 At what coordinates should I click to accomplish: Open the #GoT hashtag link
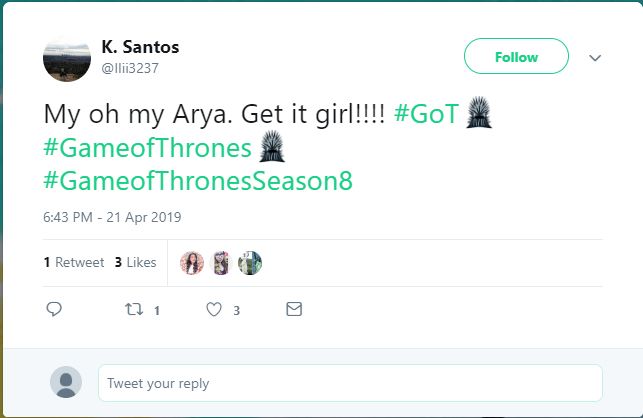[x=425, y=114]
